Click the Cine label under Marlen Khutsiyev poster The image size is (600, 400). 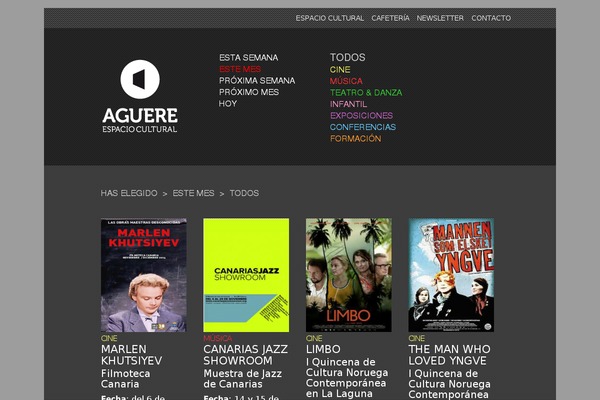(109, 338)
